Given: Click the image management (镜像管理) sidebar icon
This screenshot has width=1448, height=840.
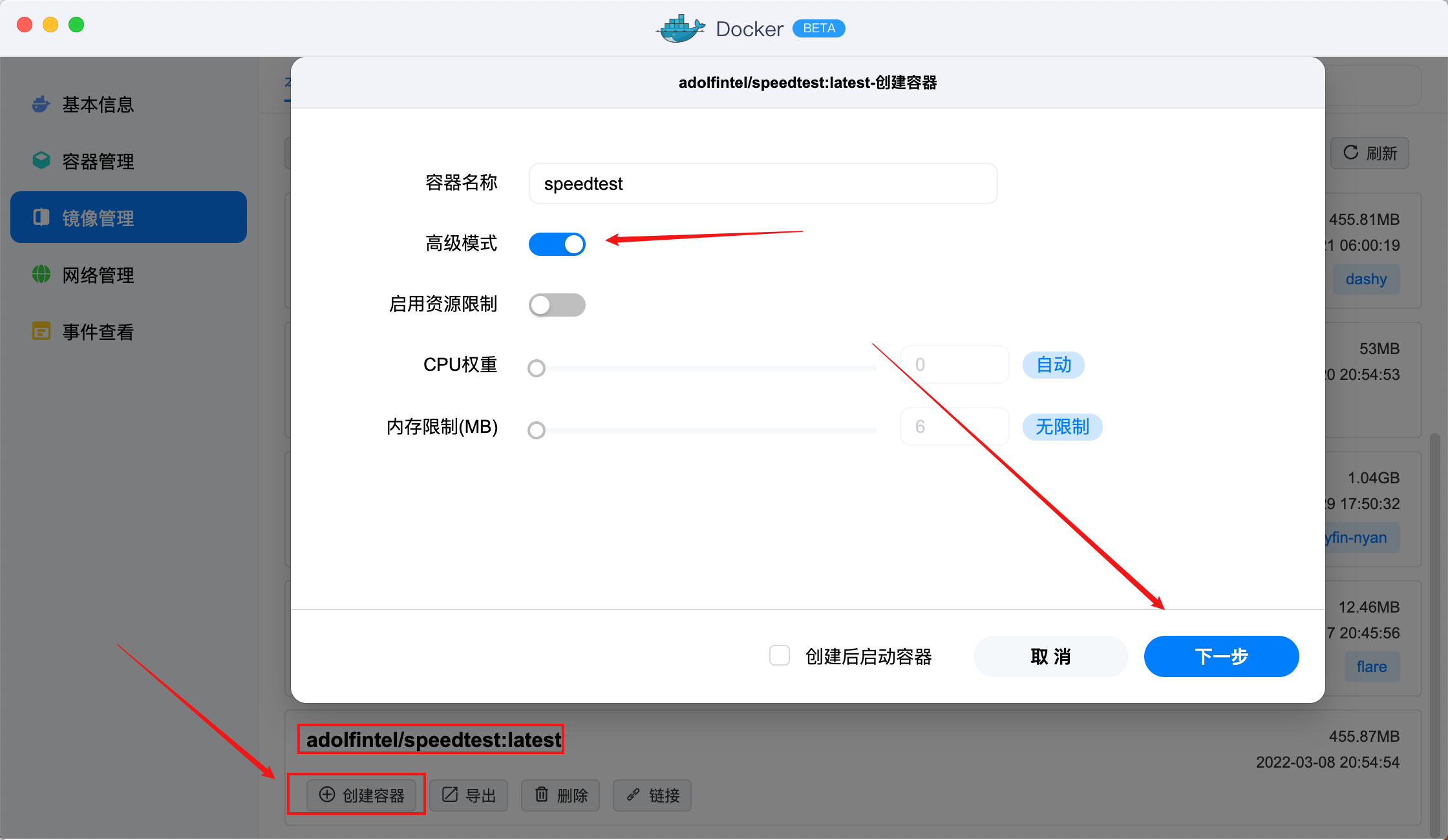Looking at the screenshot, I should [x=41, y=218].
